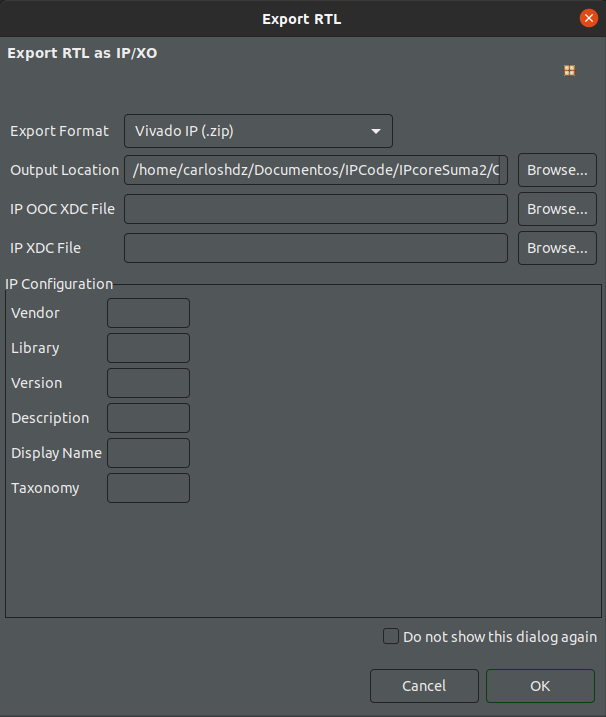Screen dimensions: 606x717
Task: Check Do not show this dialog again
Action: 391,636
